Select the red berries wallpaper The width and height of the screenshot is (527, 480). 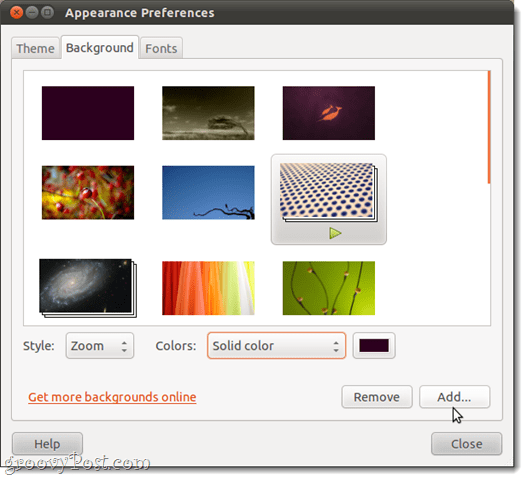point(88,193)
